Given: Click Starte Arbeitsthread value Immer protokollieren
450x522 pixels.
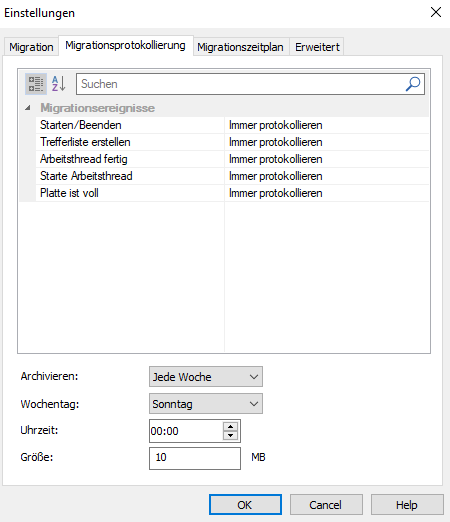Looking at the screenshot, I should click(x=327, y=176).
